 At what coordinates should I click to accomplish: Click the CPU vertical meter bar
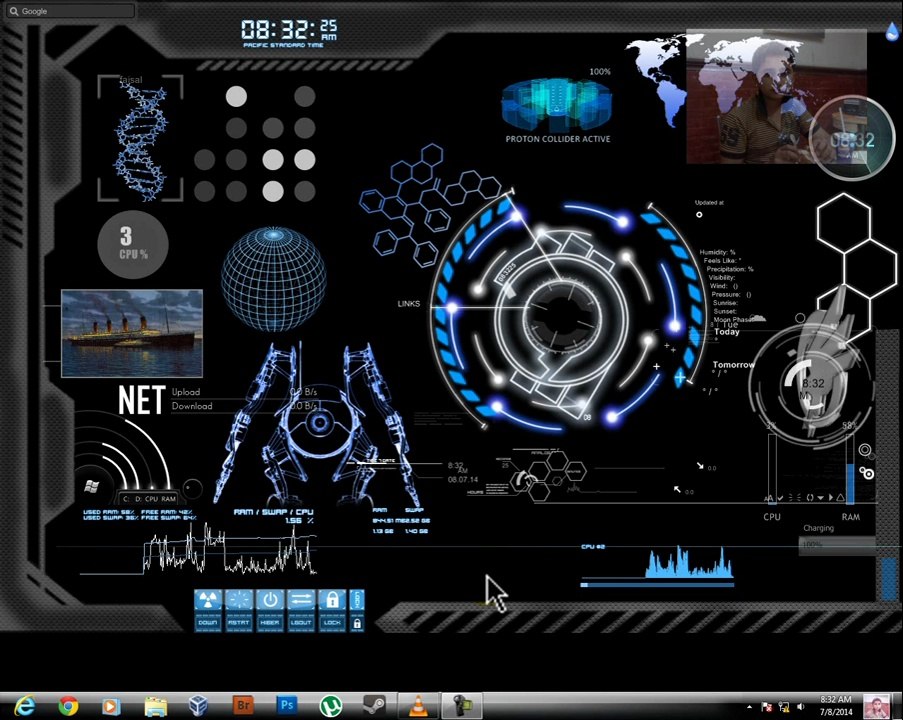pos(772,469)
